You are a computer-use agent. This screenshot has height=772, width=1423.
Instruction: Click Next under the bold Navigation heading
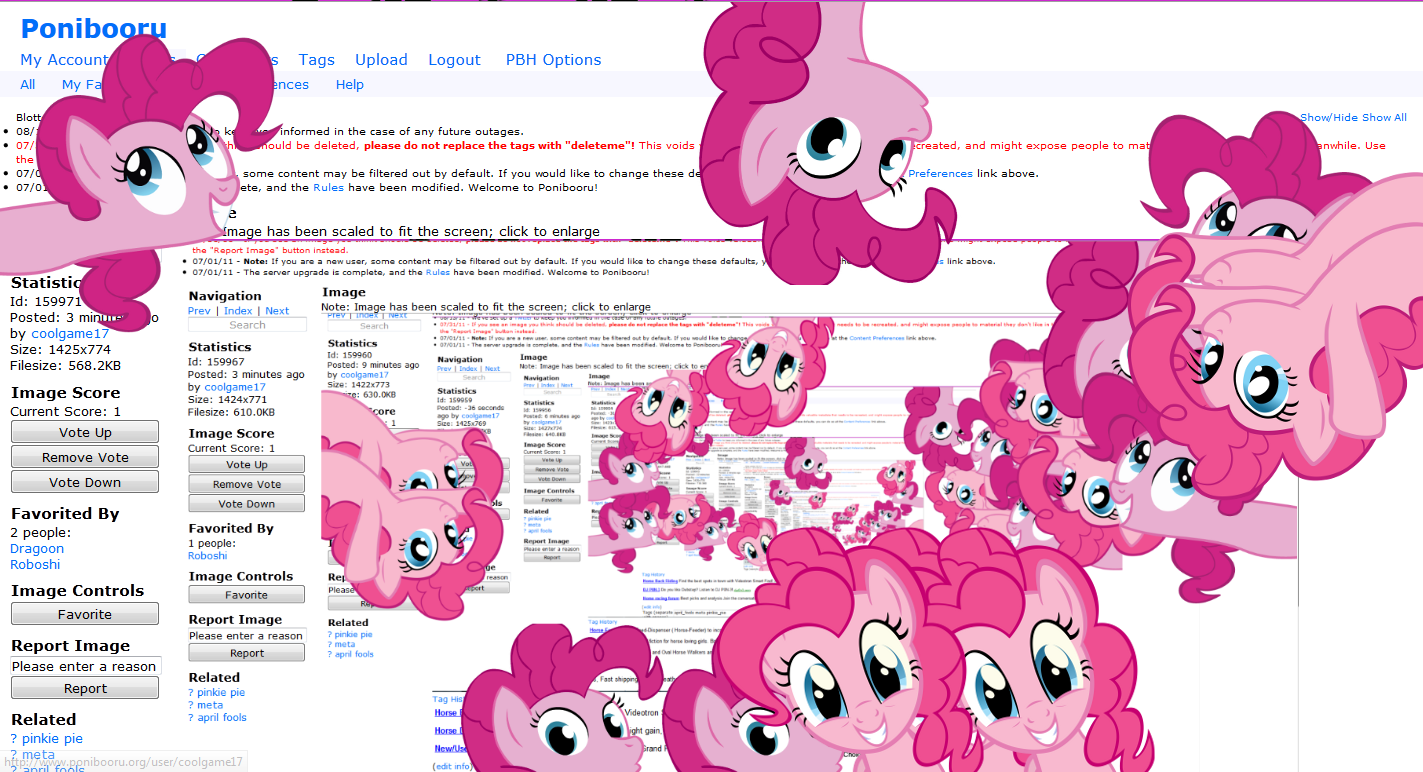click(277, 311)
